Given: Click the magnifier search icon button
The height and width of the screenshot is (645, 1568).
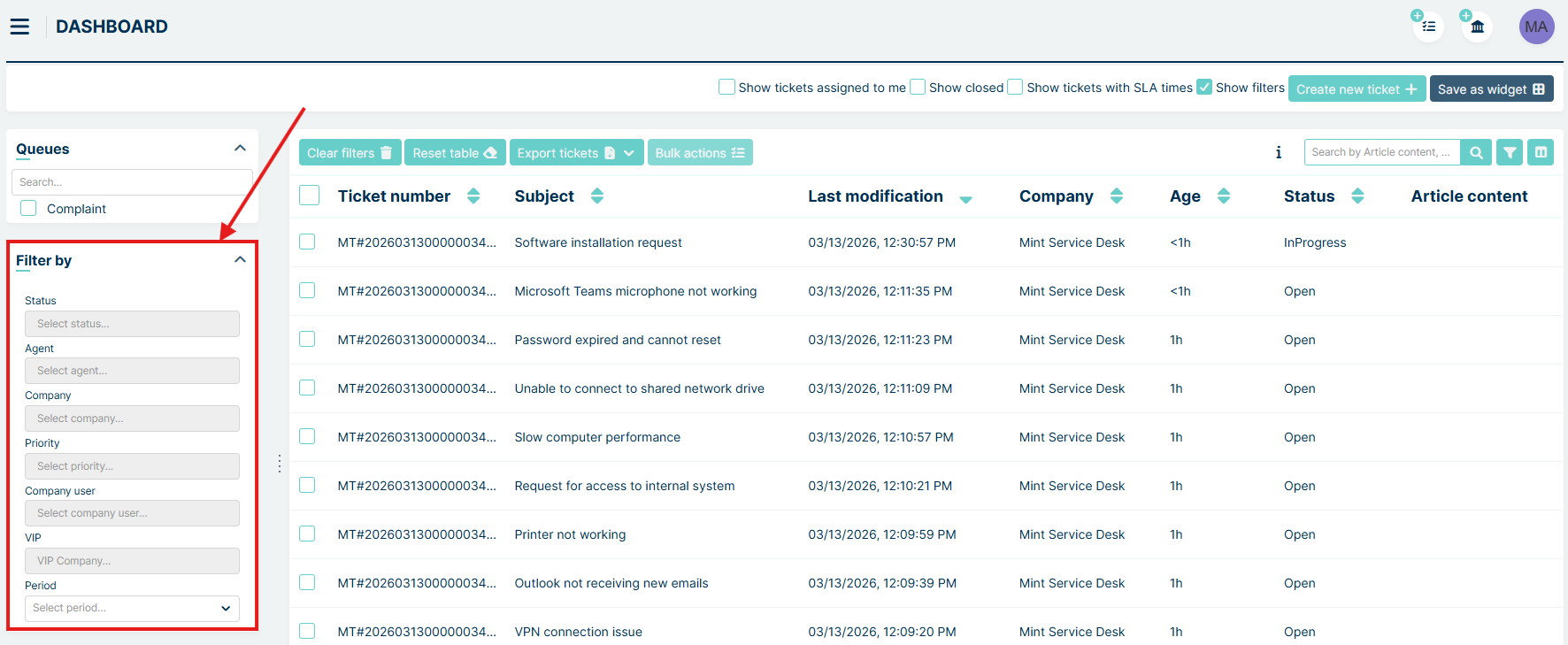Looking at the screenshot, I should [1475, 152].
